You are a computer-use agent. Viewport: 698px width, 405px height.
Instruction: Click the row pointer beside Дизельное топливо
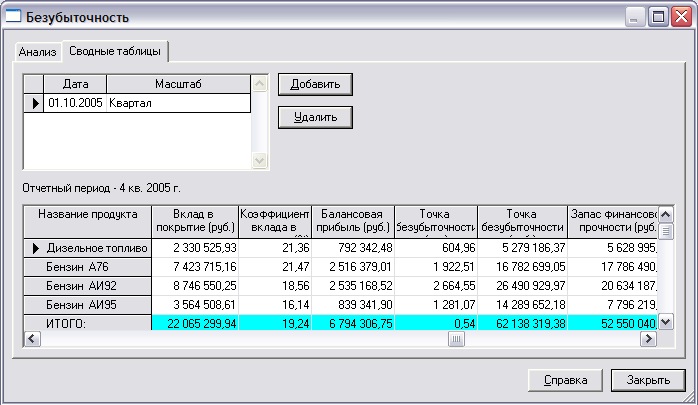pyautogui.click(x=36, y=248)
